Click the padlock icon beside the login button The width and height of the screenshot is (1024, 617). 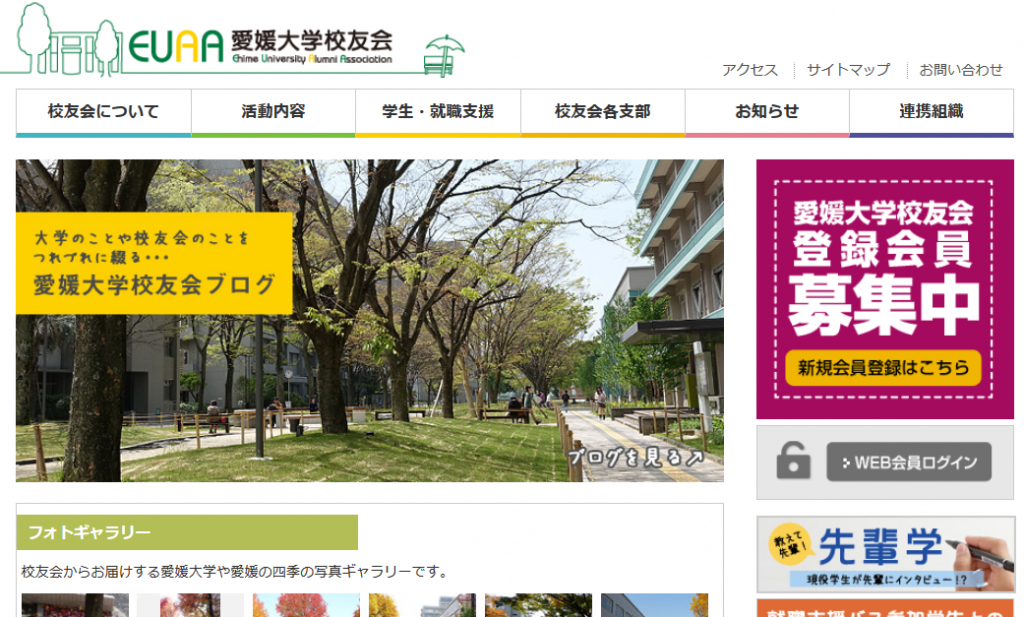pos(793,462)
